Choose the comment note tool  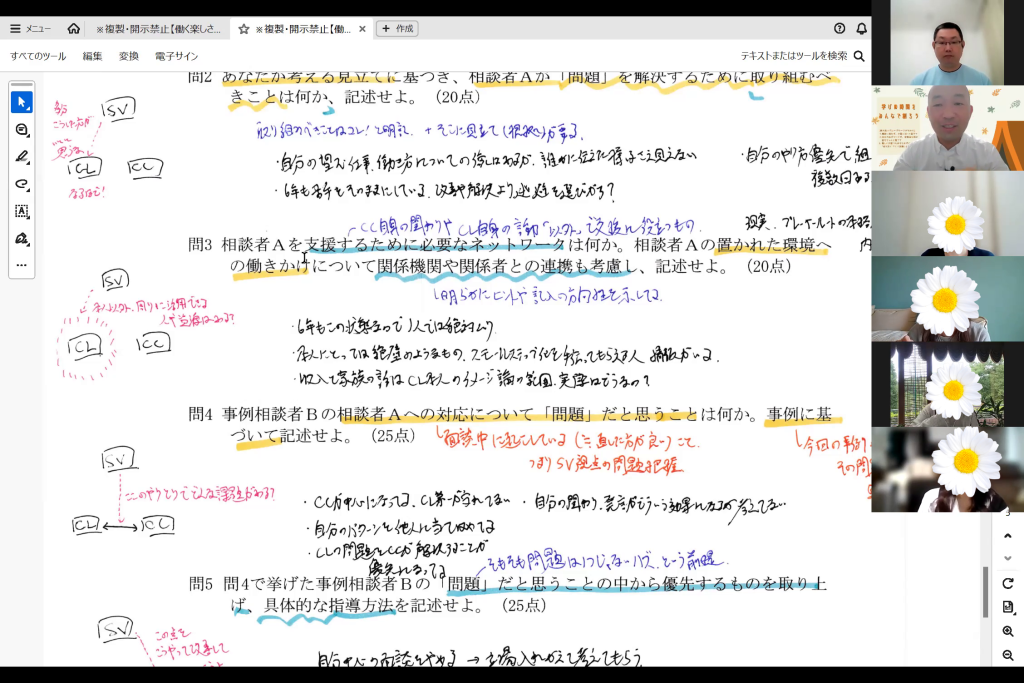(21, 130)
